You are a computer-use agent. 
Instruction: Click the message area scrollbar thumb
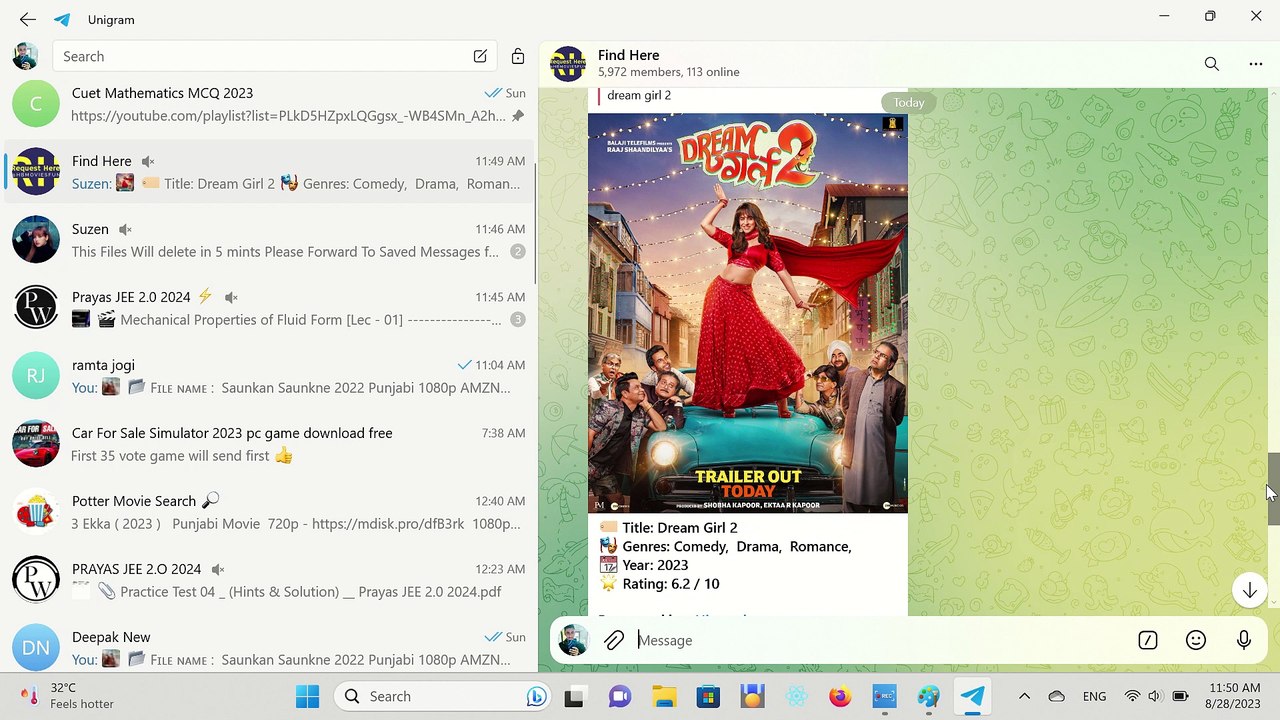point(1273,488)
